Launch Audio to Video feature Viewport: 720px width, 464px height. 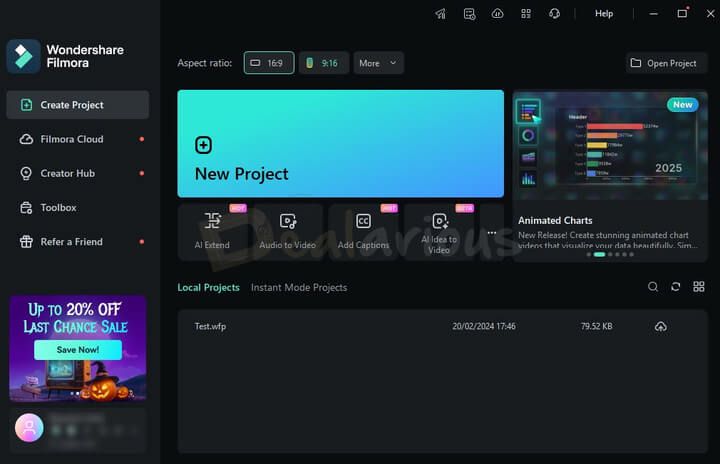288,231
